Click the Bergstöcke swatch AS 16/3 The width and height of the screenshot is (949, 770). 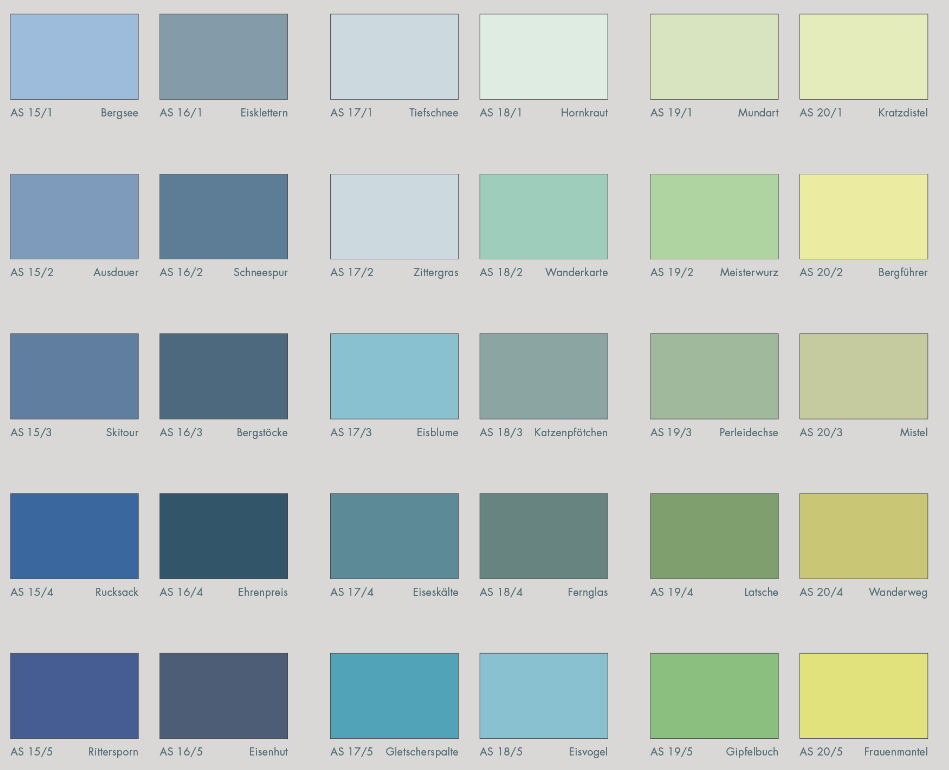click(223, 376)
